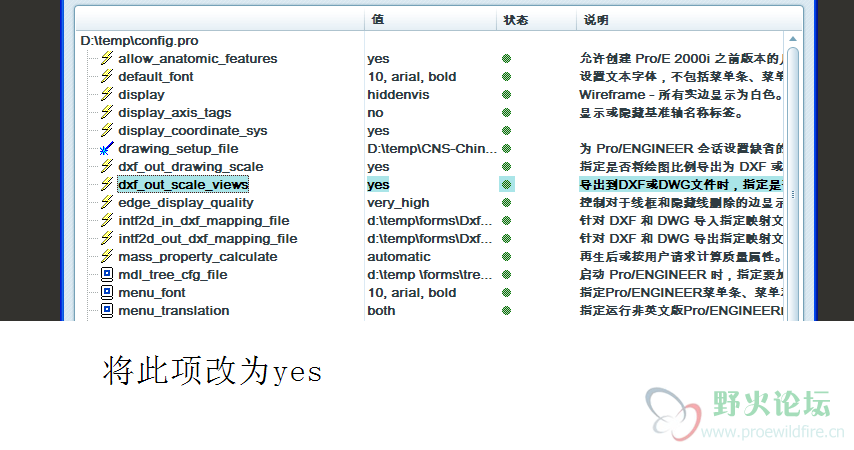Click green status dot for edge_display_quality

pos(507,202)
